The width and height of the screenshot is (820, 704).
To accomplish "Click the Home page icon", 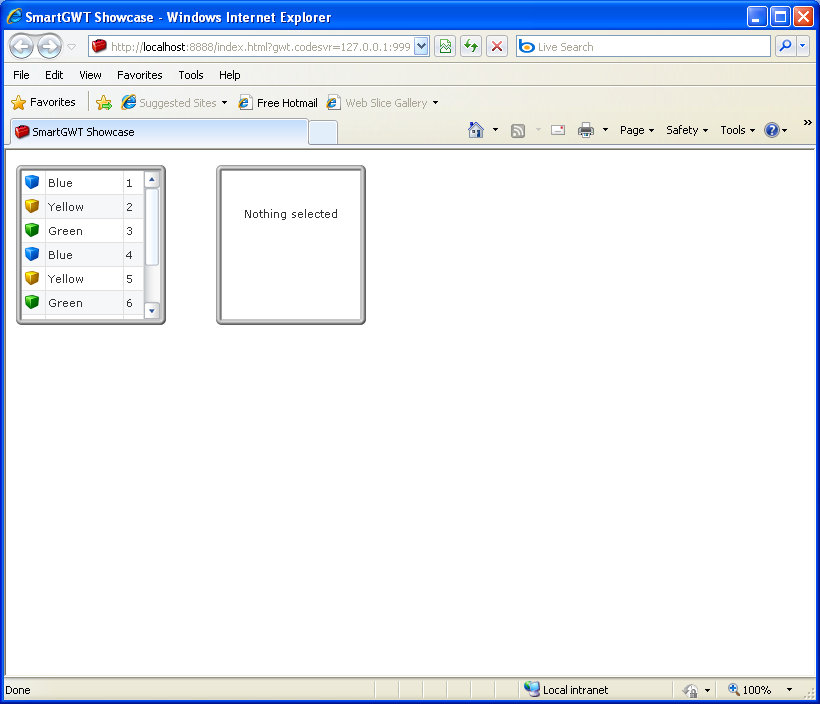I will (476, 130).
